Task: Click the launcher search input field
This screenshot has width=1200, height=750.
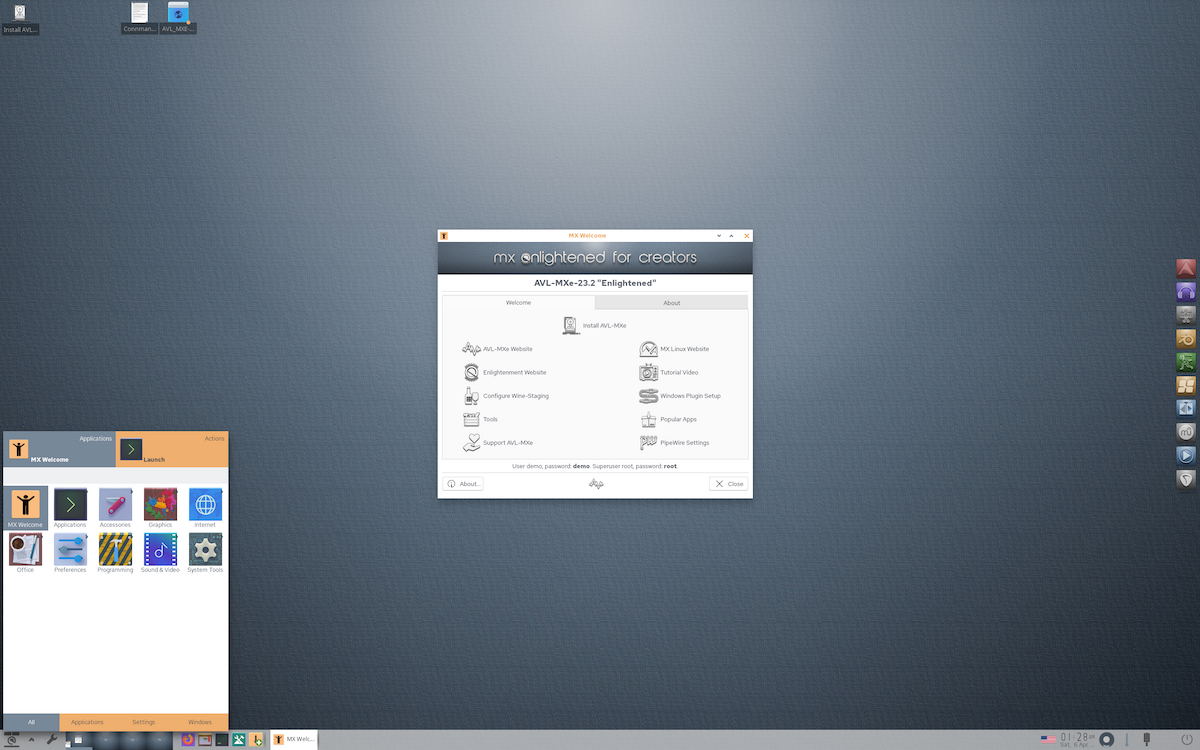Action: tap(116, 477)
